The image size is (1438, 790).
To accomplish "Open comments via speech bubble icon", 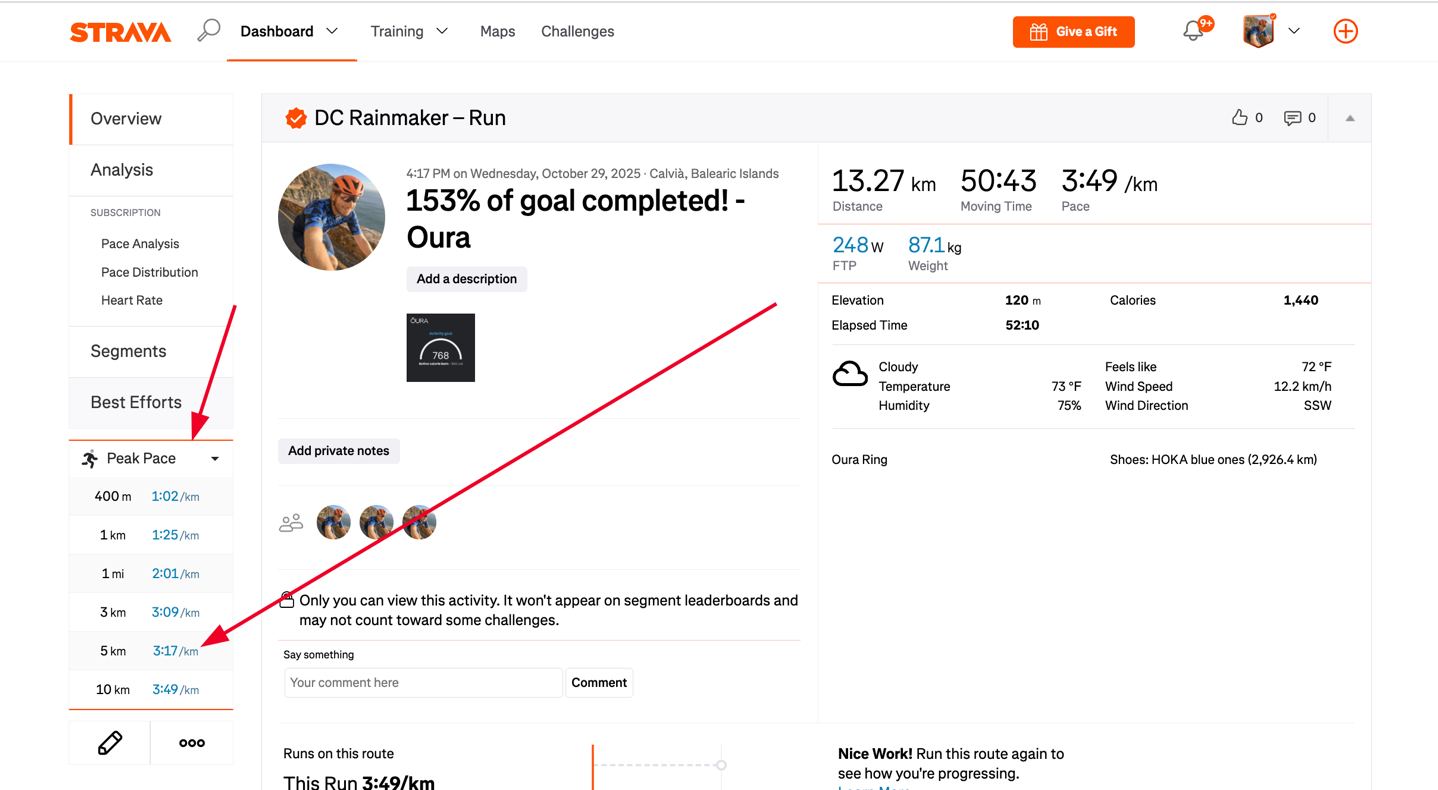I will click(x=1292, y=118).
